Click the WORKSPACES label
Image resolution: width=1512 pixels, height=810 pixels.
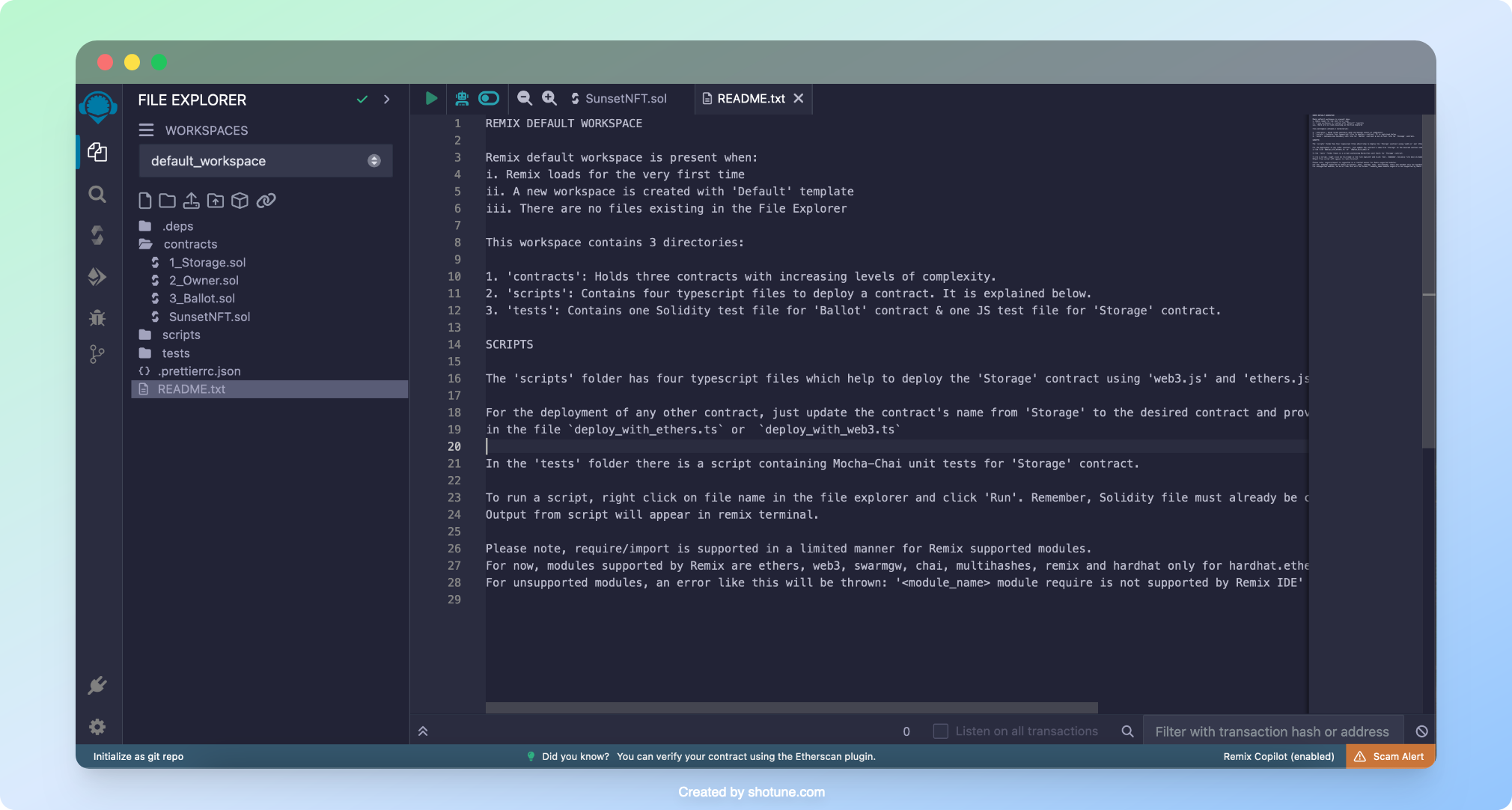(207, 130)
